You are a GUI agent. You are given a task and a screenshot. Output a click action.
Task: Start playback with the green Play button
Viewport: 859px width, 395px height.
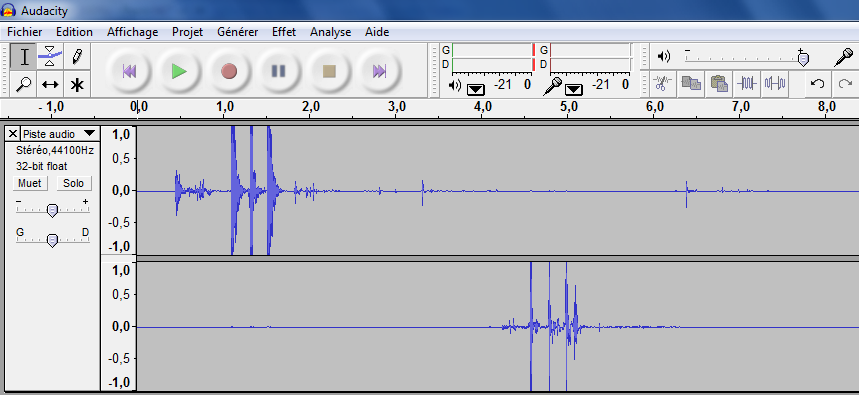[179, 71]
